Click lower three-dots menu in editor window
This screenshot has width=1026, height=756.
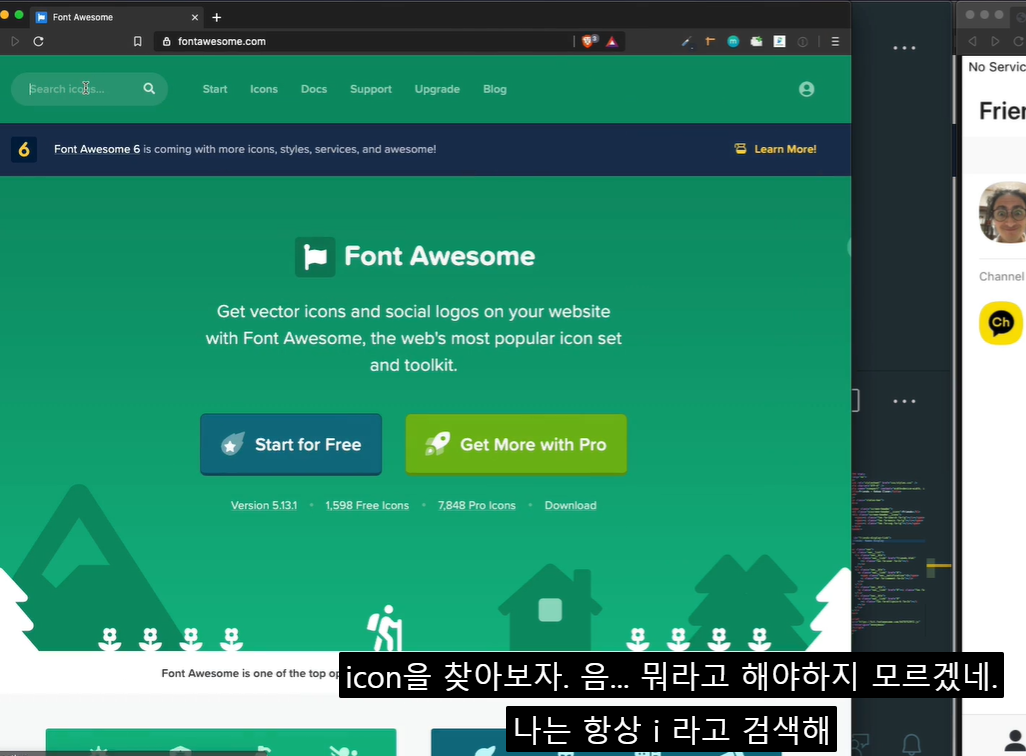point(904,401)
